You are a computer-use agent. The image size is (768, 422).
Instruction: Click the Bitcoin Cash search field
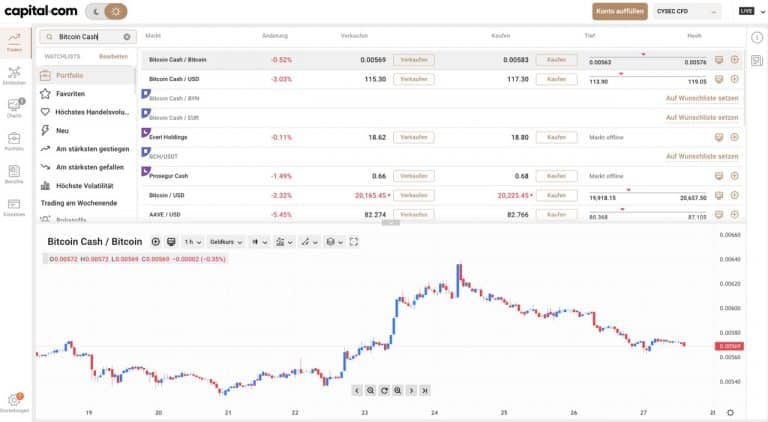click(82, 36)
